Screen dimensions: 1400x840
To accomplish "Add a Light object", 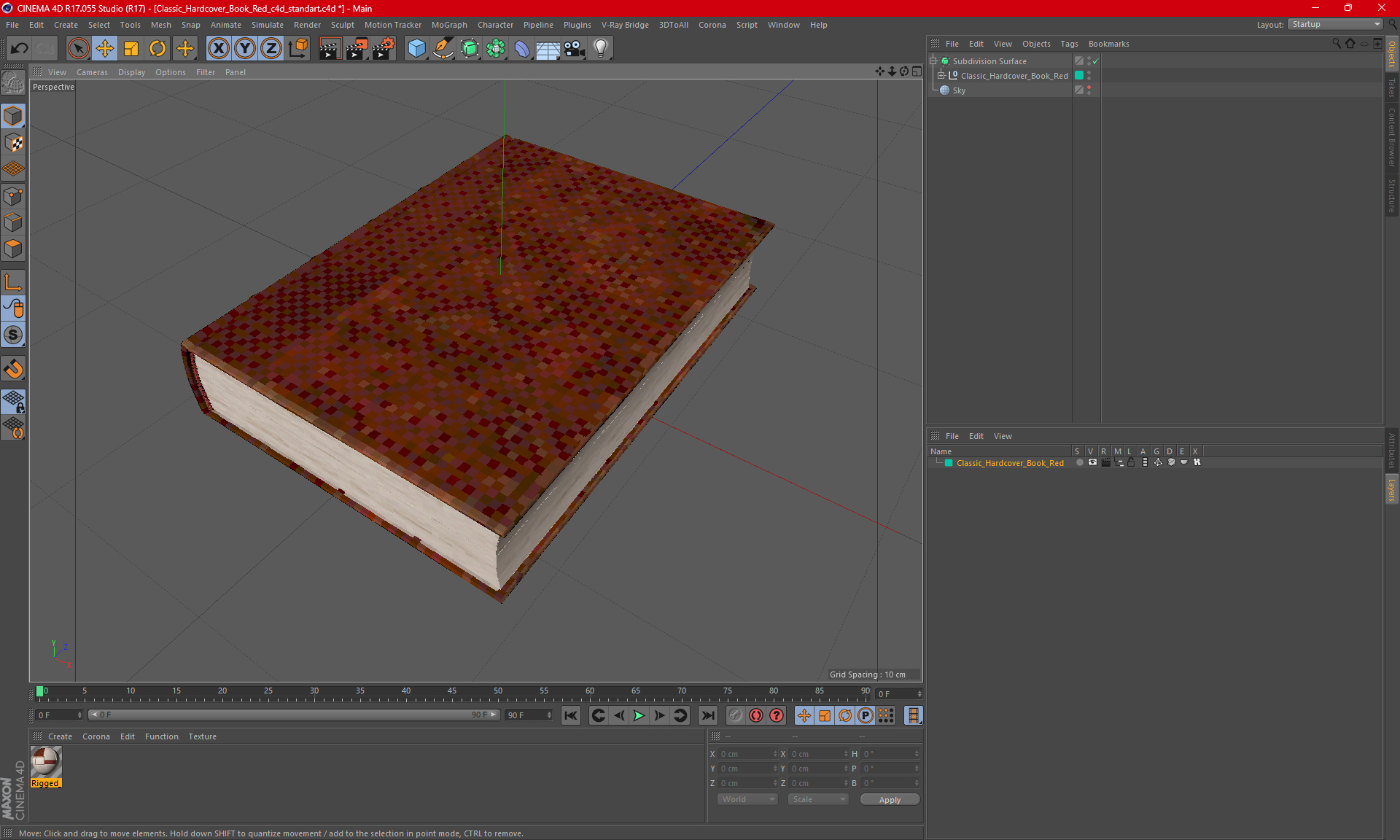I will tap(601, 48).
